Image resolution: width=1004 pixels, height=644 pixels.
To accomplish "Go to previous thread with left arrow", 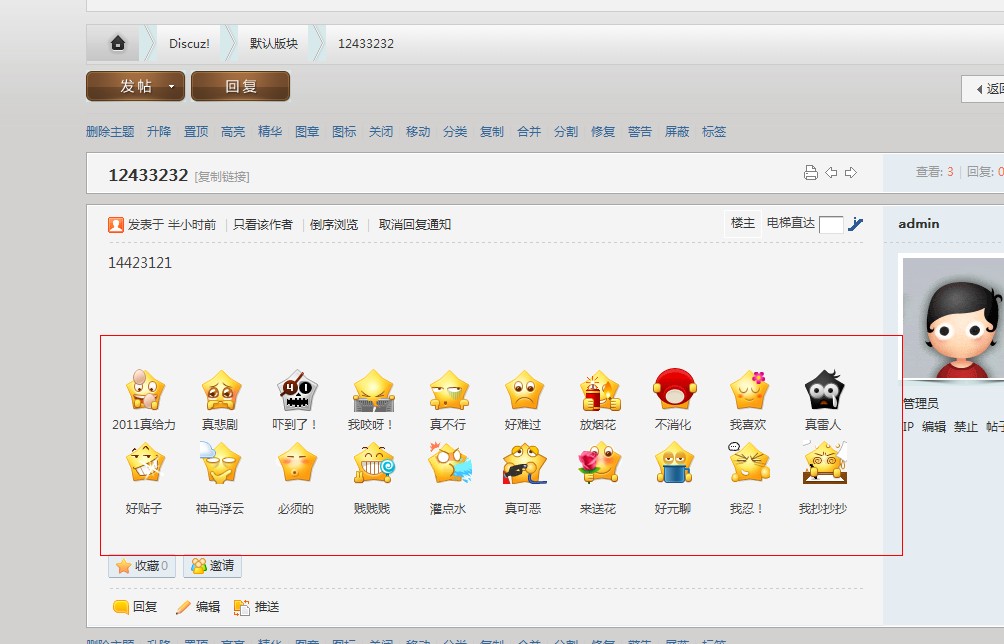I will (x=831, y=172).
